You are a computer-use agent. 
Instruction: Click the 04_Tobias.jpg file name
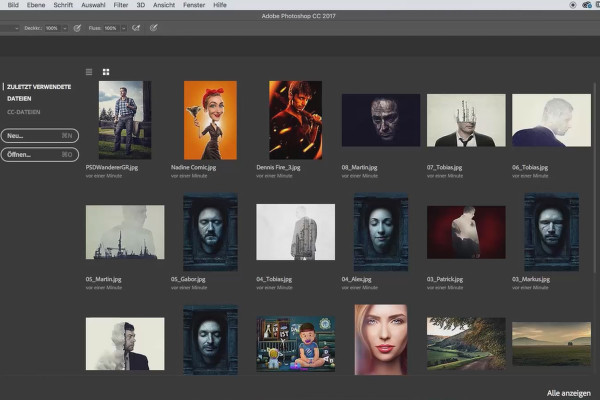tap(274, 279)
